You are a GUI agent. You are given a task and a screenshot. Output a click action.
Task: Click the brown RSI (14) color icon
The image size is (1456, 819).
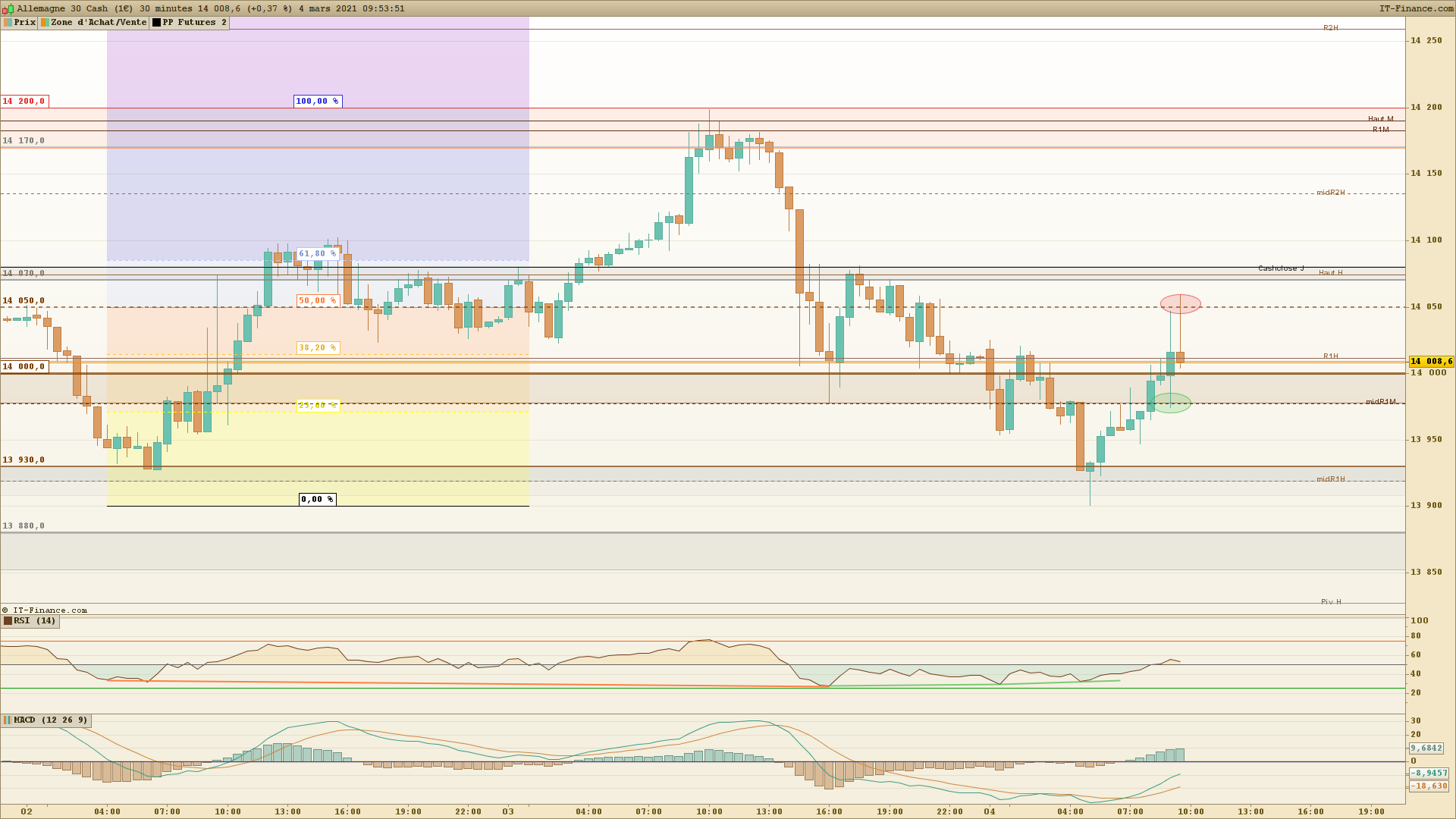pyautogui.click(x=8, y=621)
